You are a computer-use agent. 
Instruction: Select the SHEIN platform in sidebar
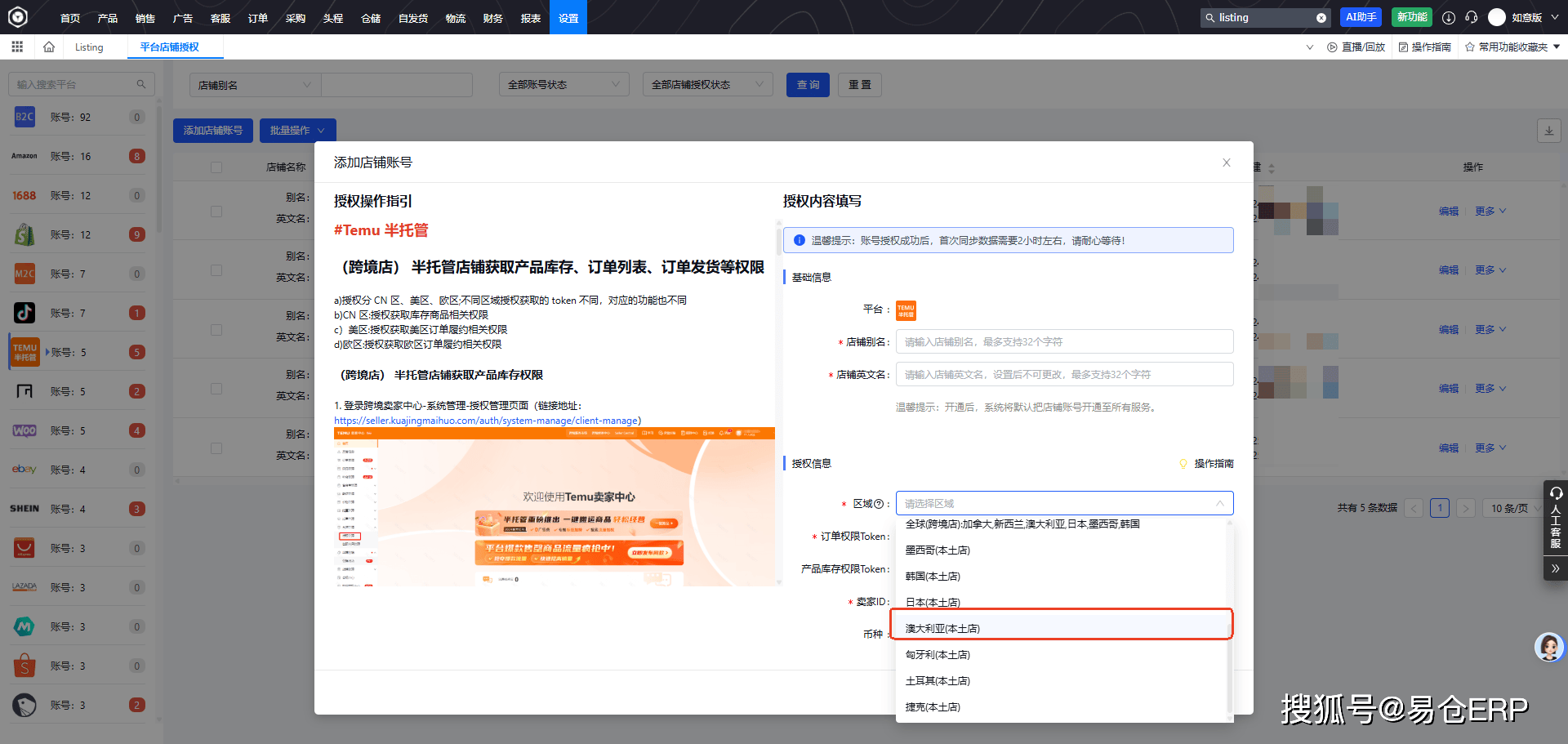click(x=24, y=509)
